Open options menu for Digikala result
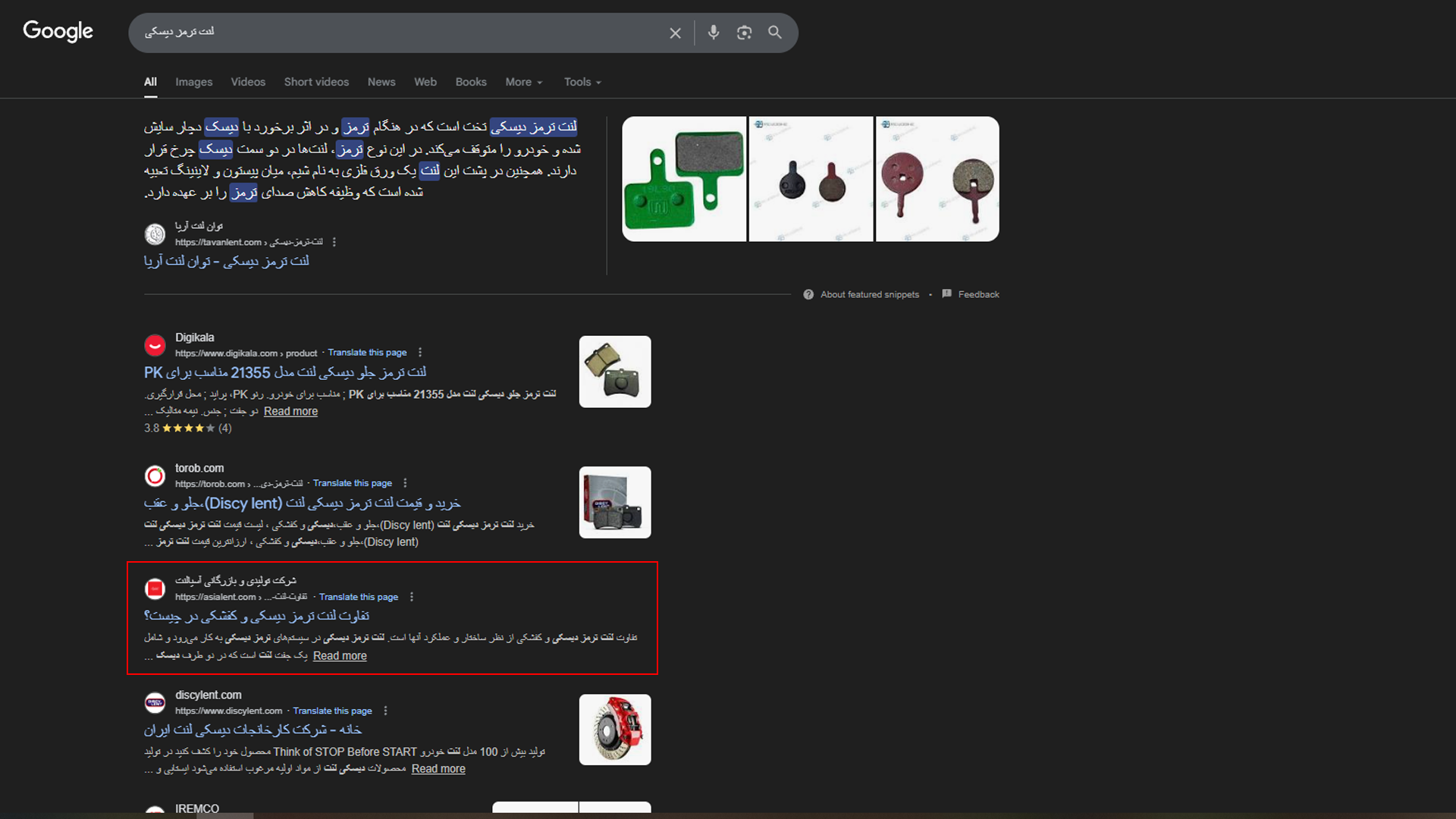The height and width of the screenshot is (819, 1456). pyautogui.click(x=420, y=353)
